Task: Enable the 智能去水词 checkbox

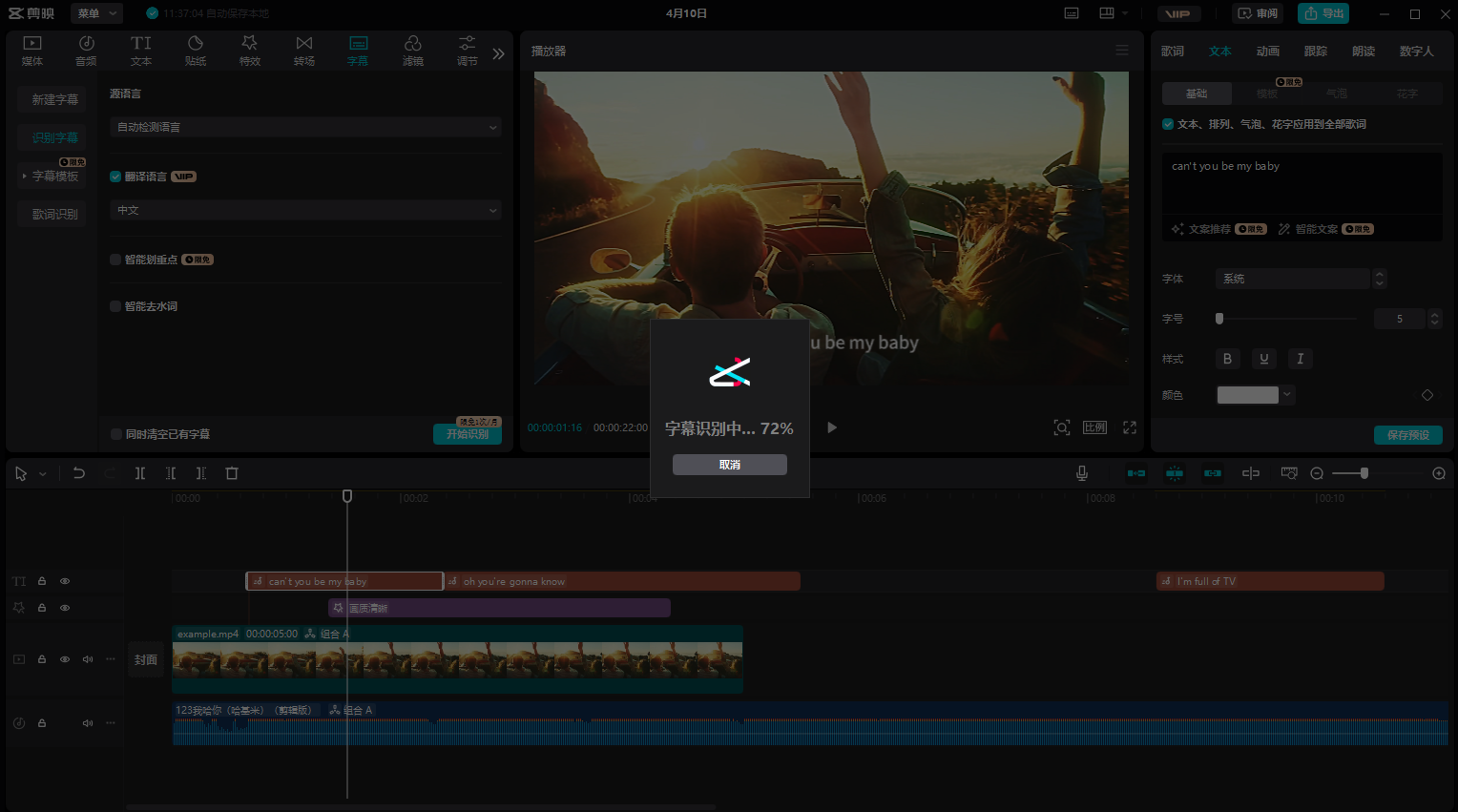Action: 115,306
